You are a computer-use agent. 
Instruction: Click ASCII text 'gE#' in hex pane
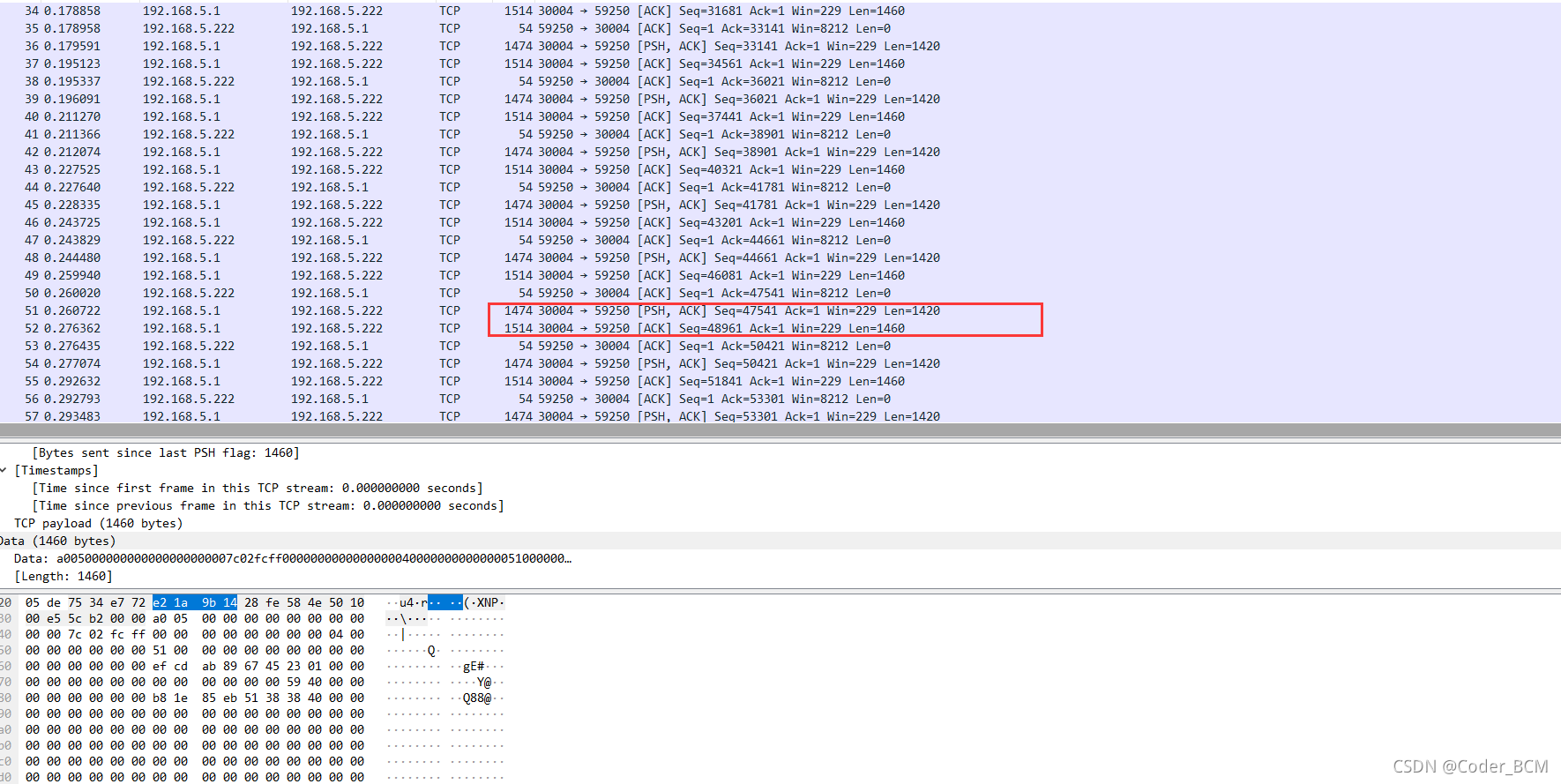[x=474, y=666]
